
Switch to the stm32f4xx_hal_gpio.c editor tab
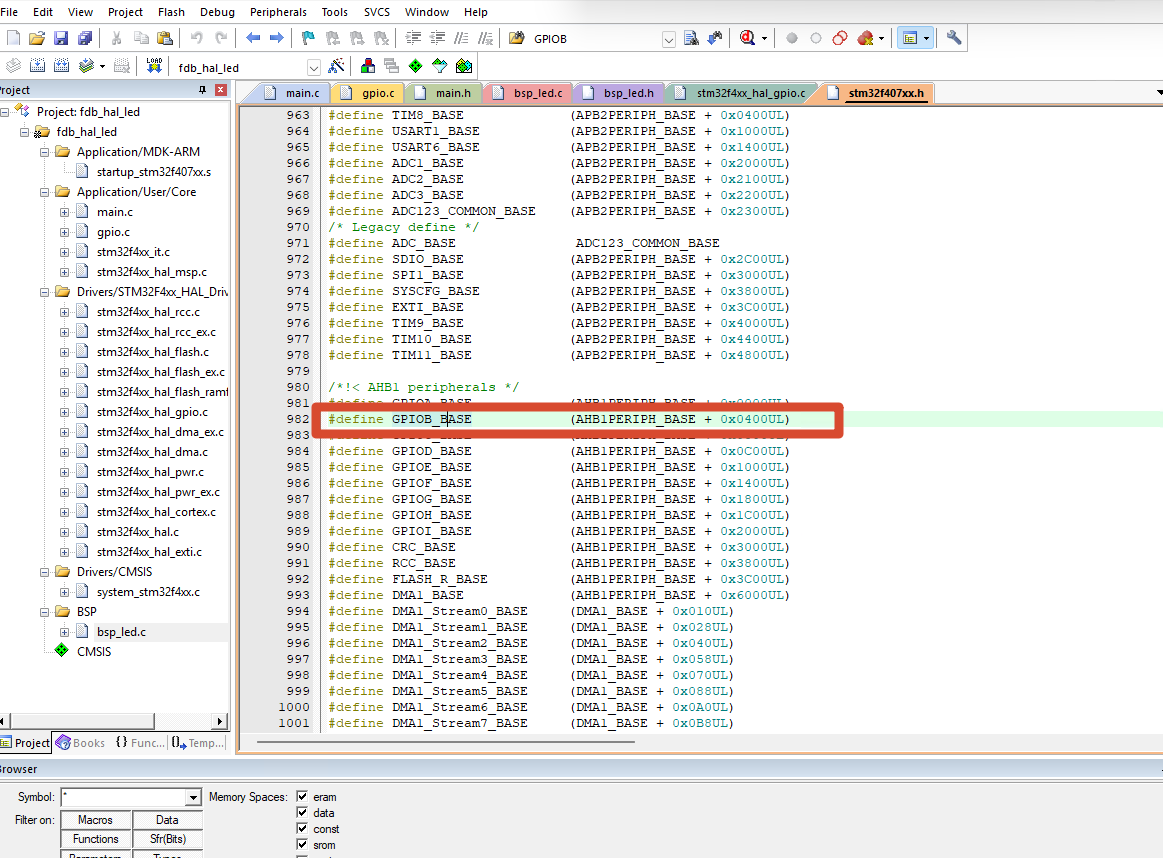[x=742, y=93]
